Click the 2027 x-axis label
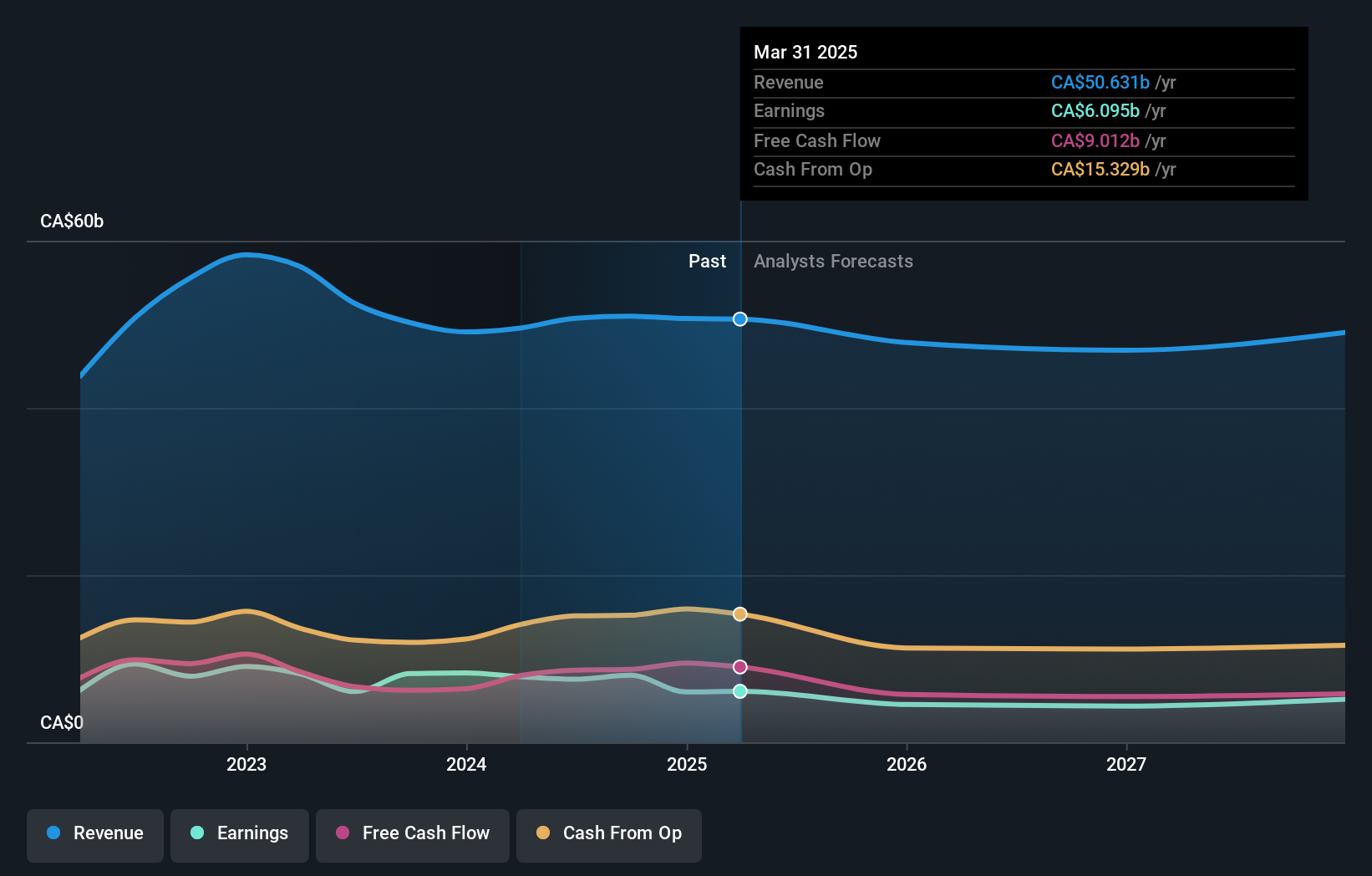The height and width of the screenshot is (876, 1372). pyautogui.click(x=1126, y=764)
